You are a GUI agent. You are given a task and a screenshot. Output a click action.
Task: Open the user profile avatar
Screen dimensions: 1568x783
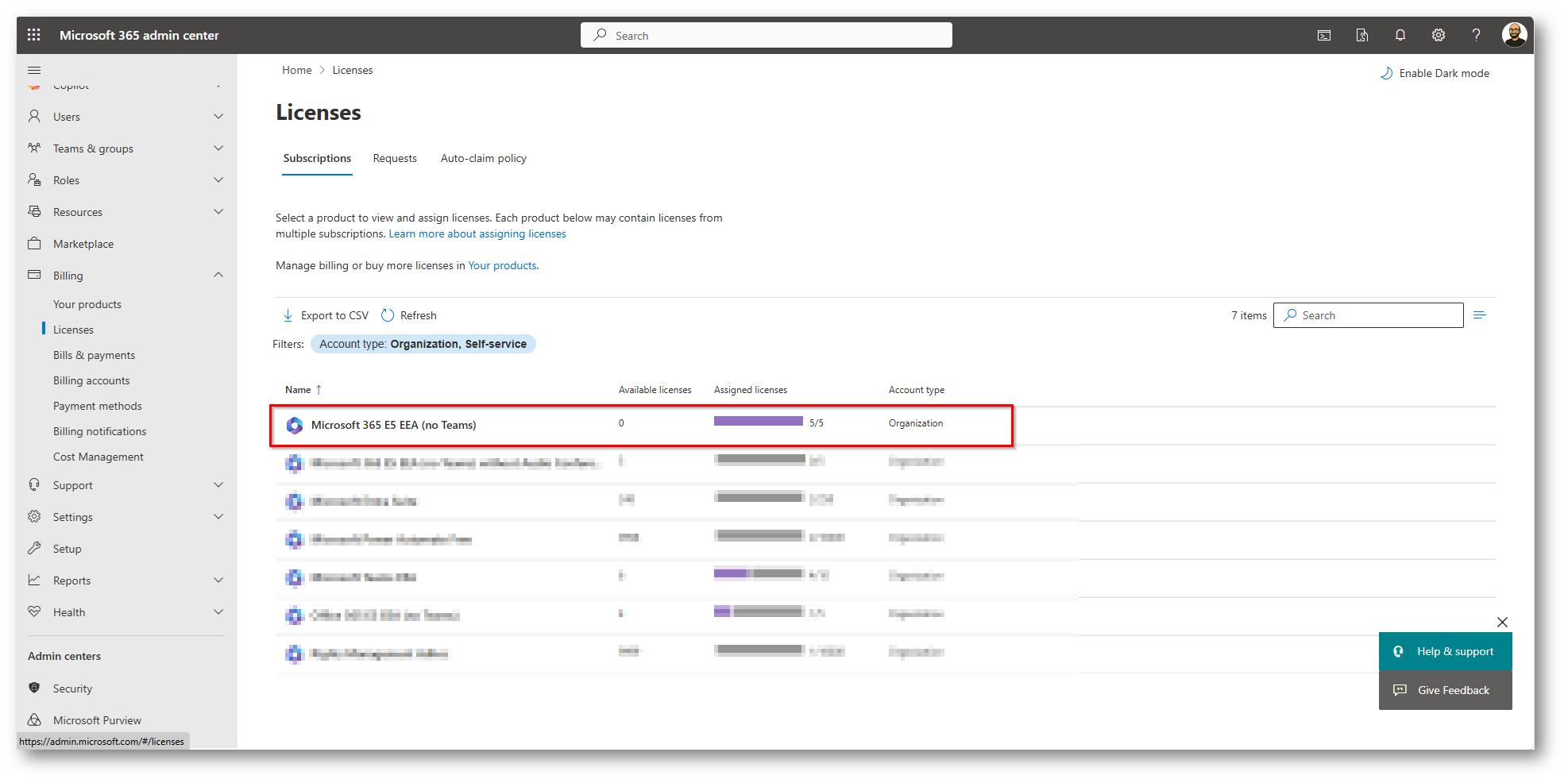coord(1514,35)
